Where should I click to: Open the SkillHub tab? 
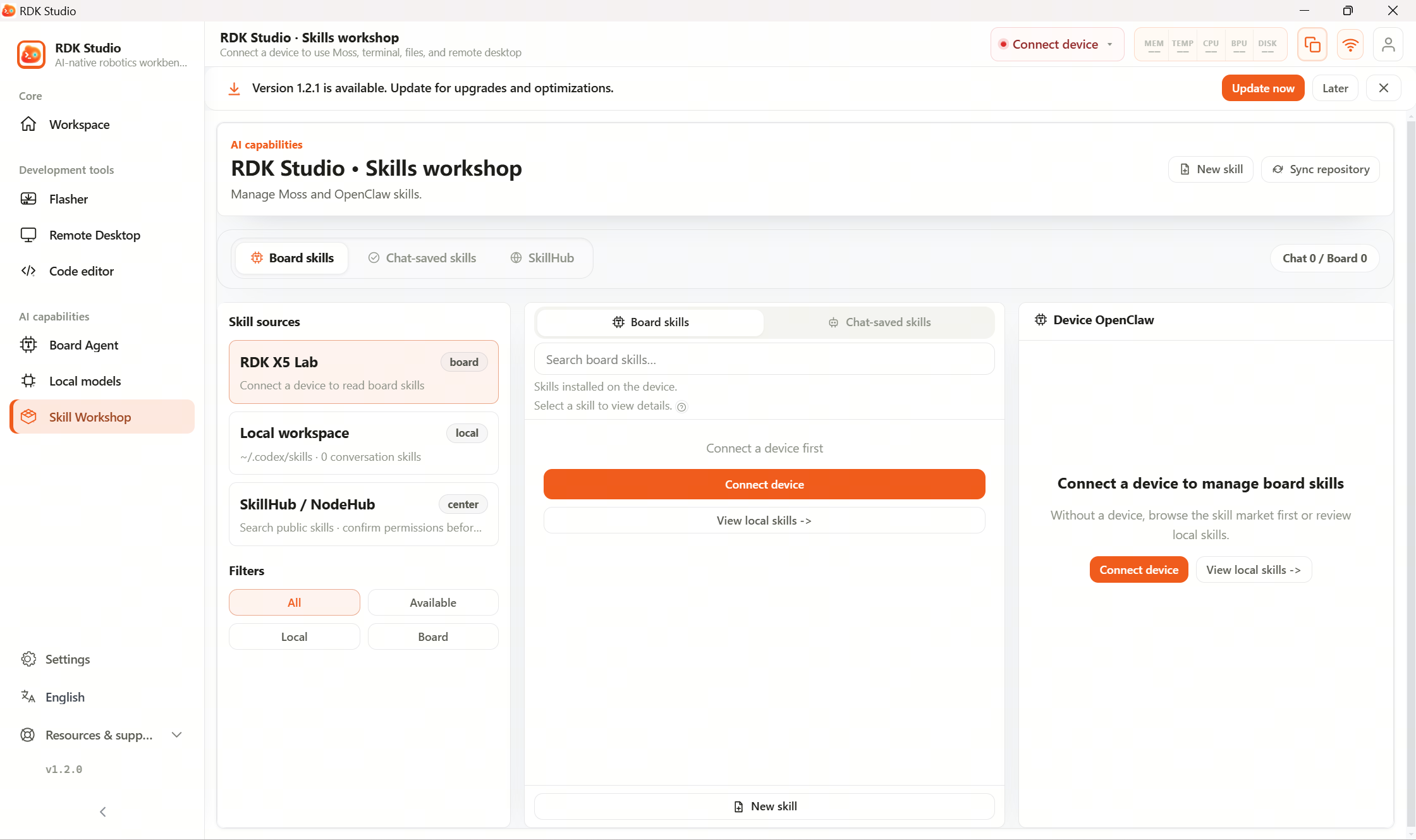[x=542, y=258]
